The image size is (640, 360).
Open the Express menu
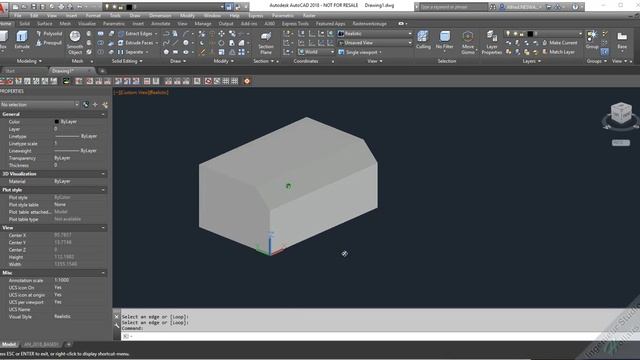click(256, 16)
